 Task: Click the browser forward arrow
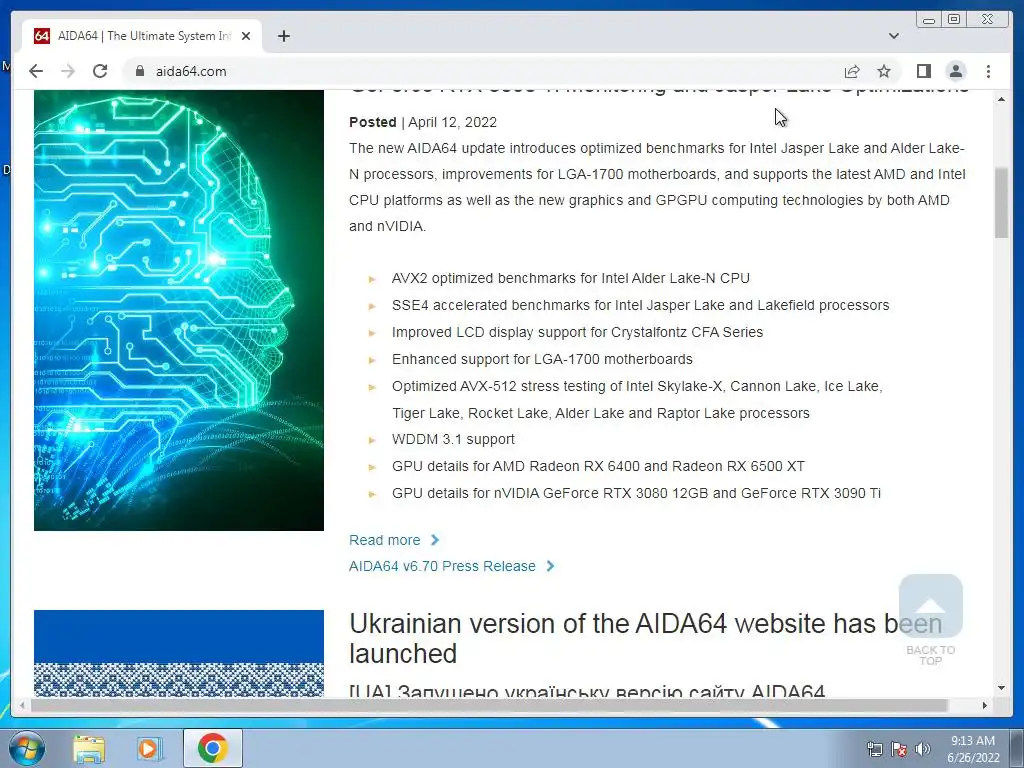(x=68, y=71)
